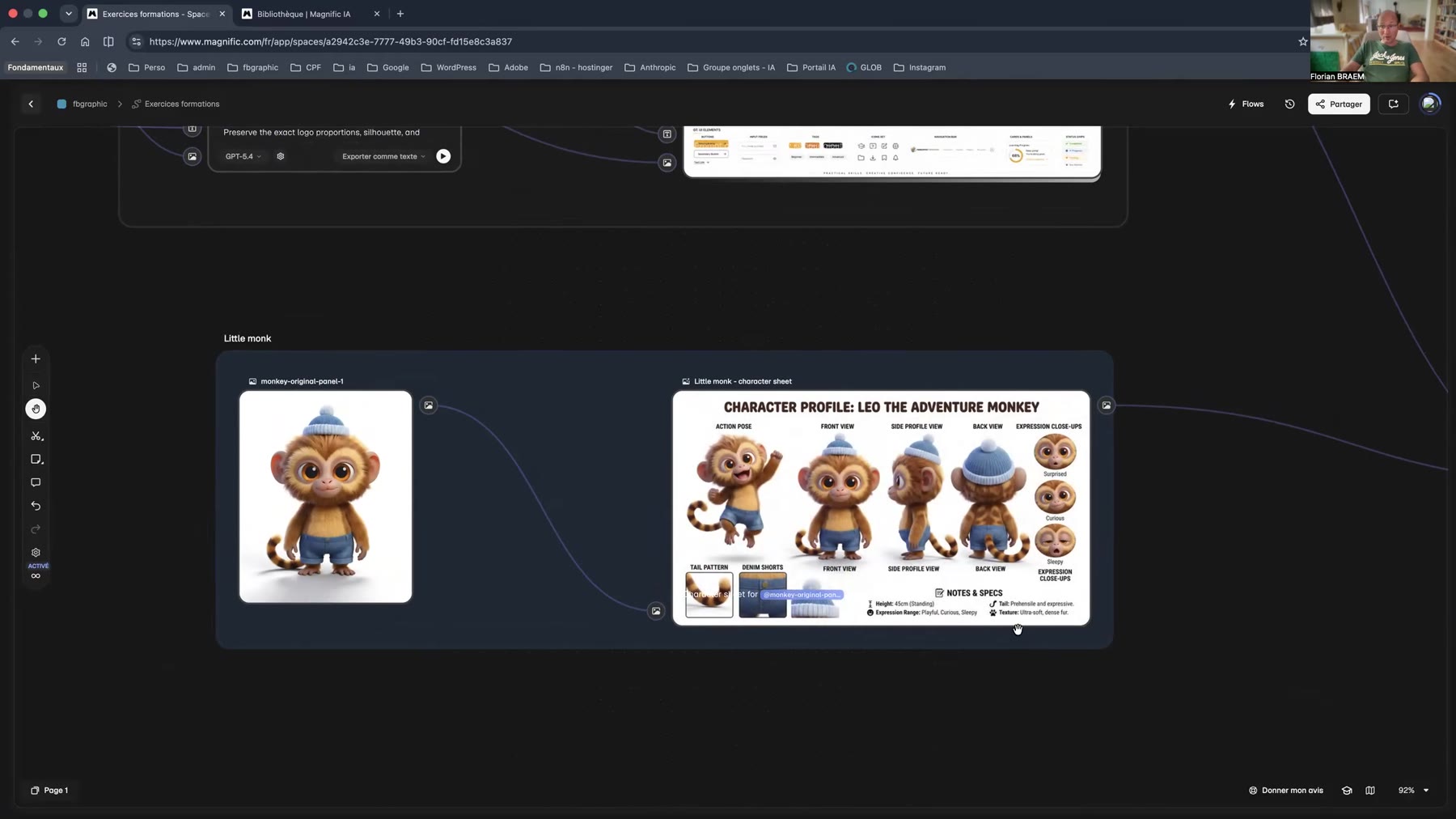The width and height of the screenshot is (1456, 819).
Task: Open the apps grid in bookmarks bar
Action: (x=82, y=67)
